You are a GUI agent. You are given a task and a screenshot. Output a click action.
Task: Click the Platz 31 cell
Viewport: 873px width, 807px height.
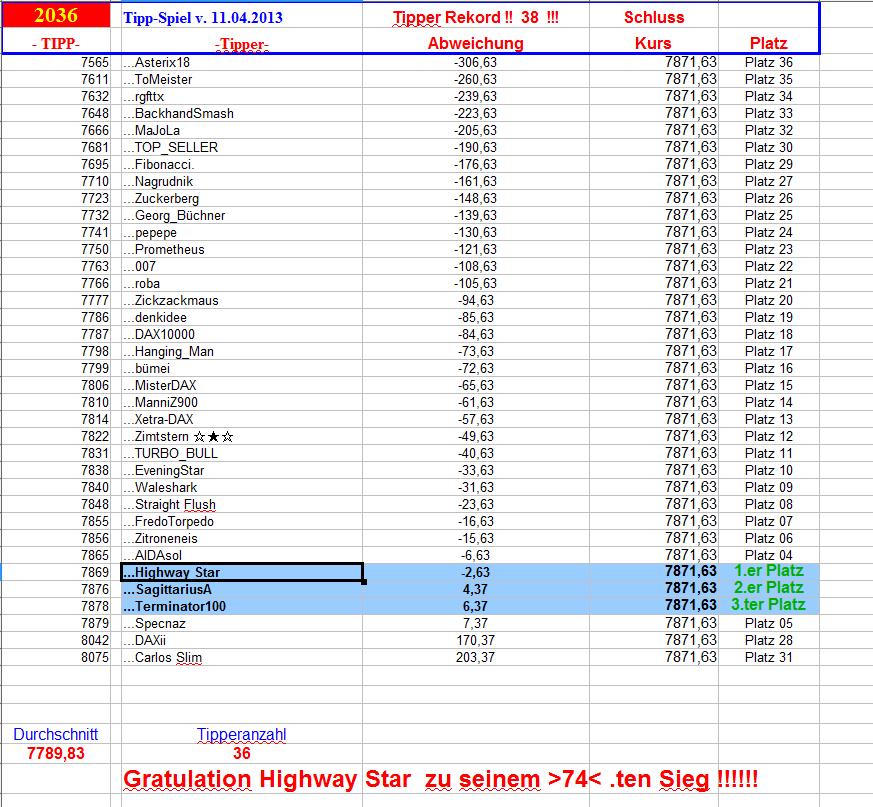[768, 658]
